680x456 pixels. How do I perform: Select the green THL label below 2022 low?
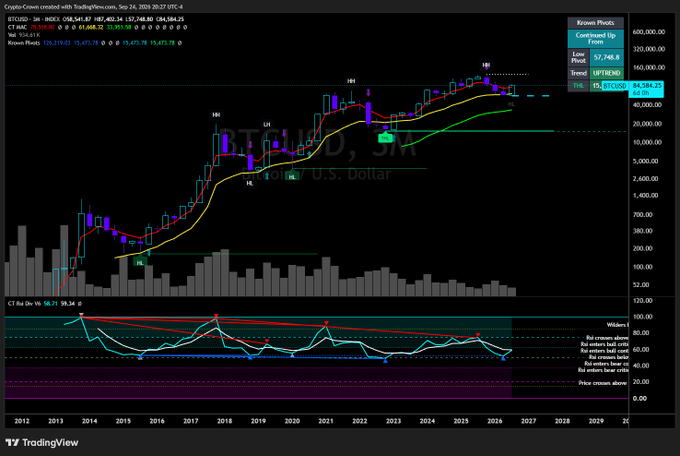pos(385,138)
